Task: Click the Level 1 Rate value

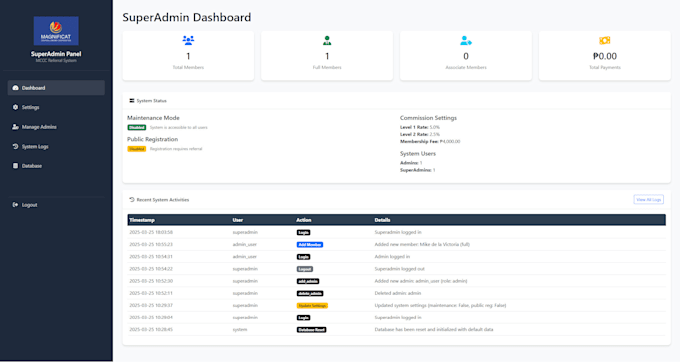Action: (435, 127)
